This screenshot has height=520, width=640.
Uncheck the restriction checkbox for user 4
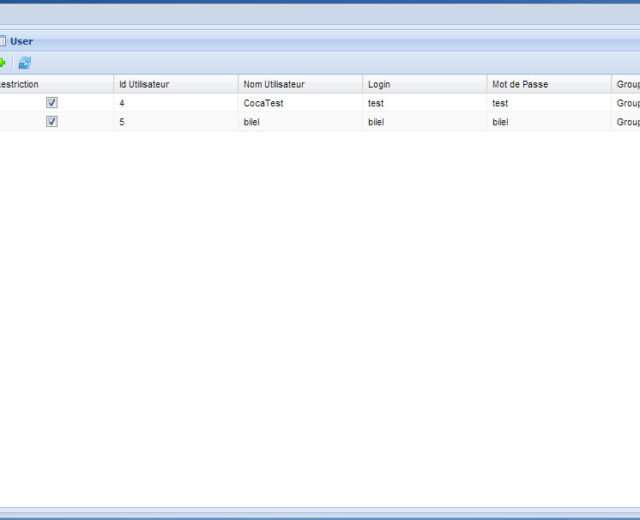(x=52, y=103)
